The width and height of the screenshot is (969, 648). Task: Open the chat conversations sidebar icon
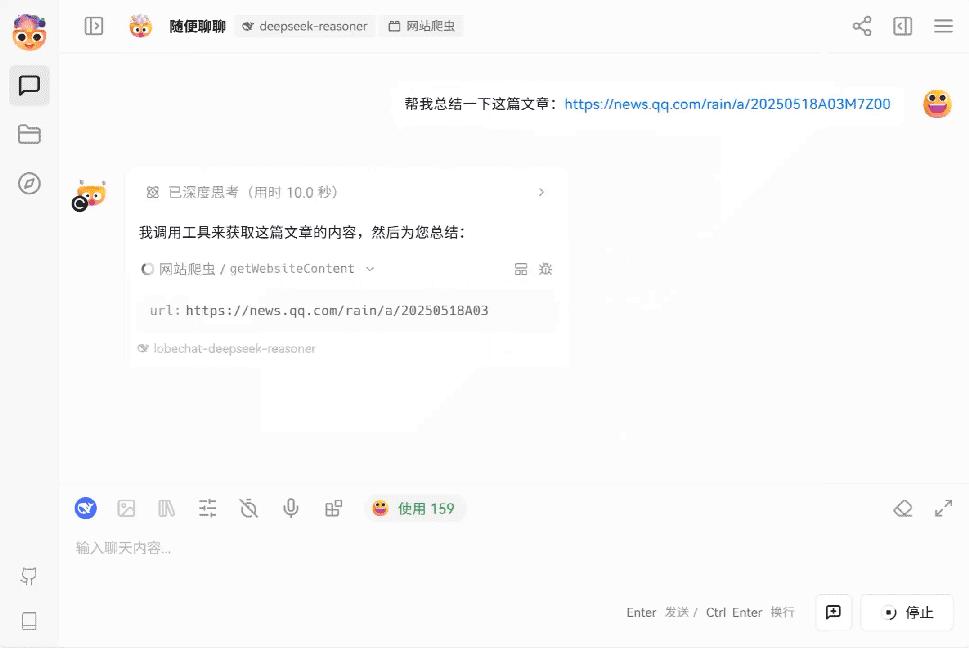tap(29, 86)
